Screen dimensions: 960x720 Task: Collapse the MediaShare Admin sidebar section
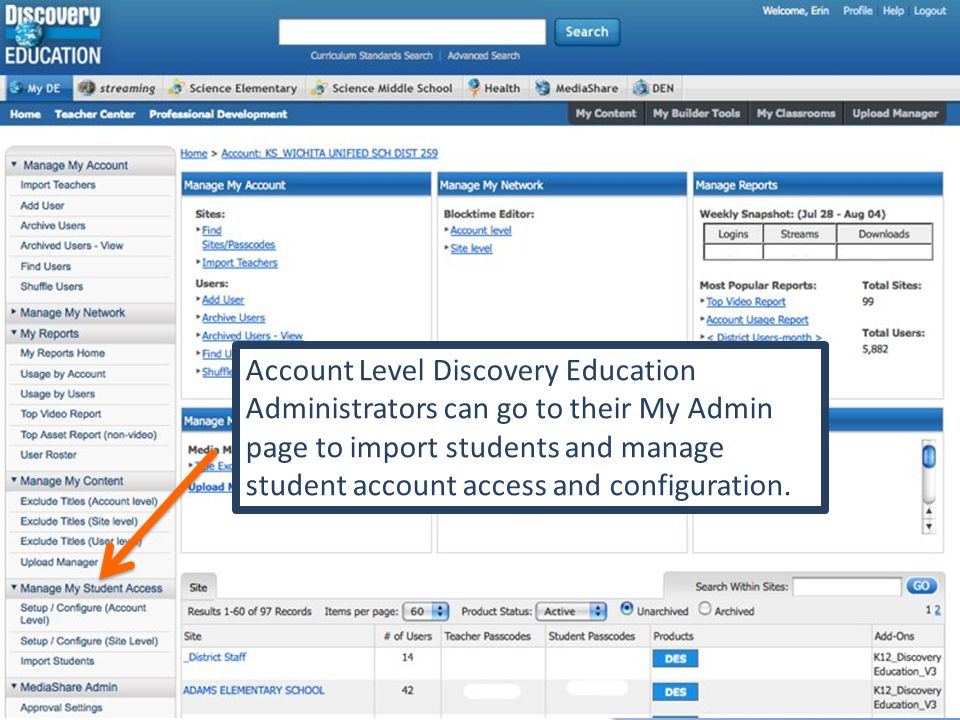(x=13, y=687)
